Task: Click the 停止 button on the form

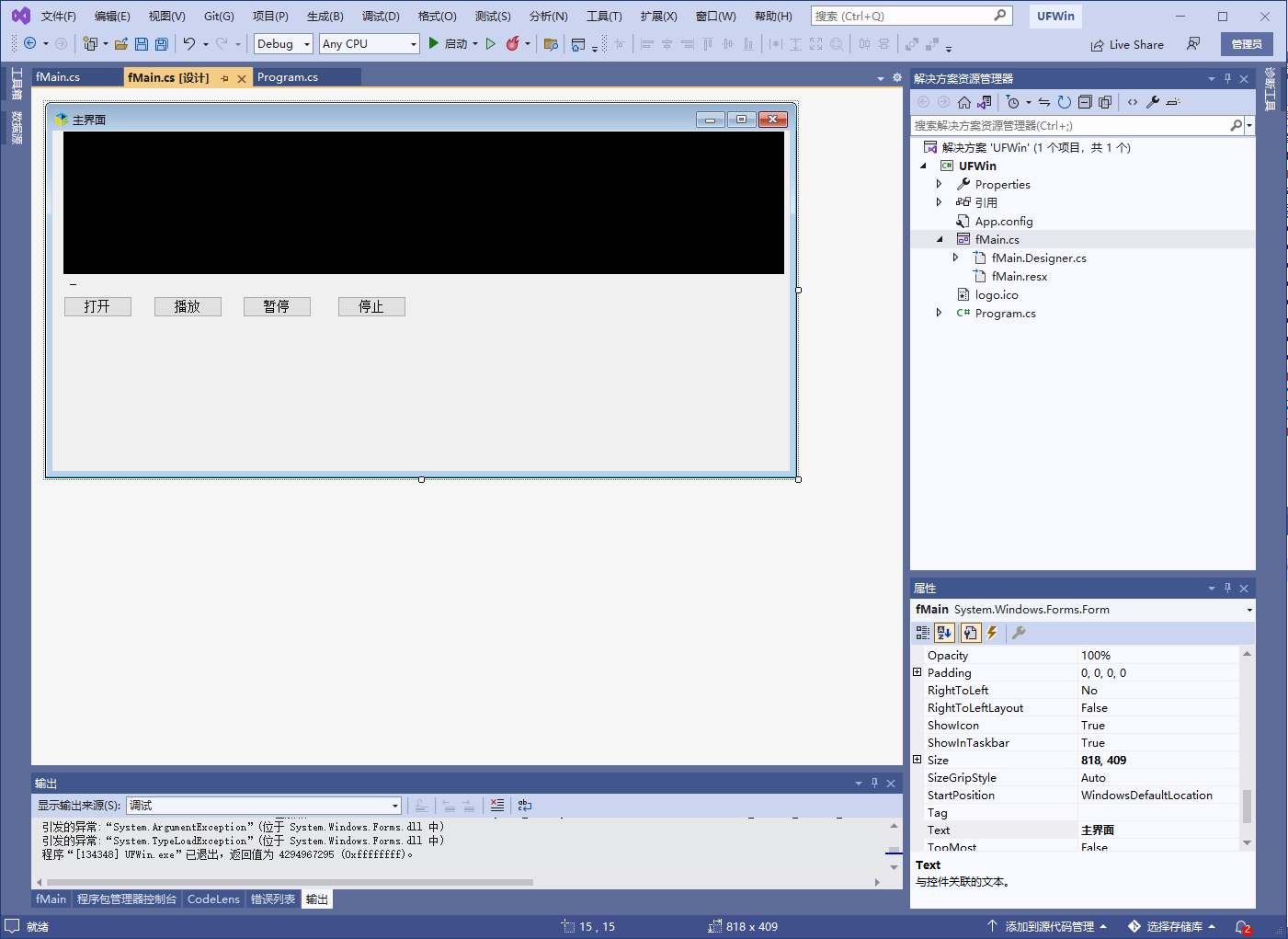Action: [x=371, y=306]
